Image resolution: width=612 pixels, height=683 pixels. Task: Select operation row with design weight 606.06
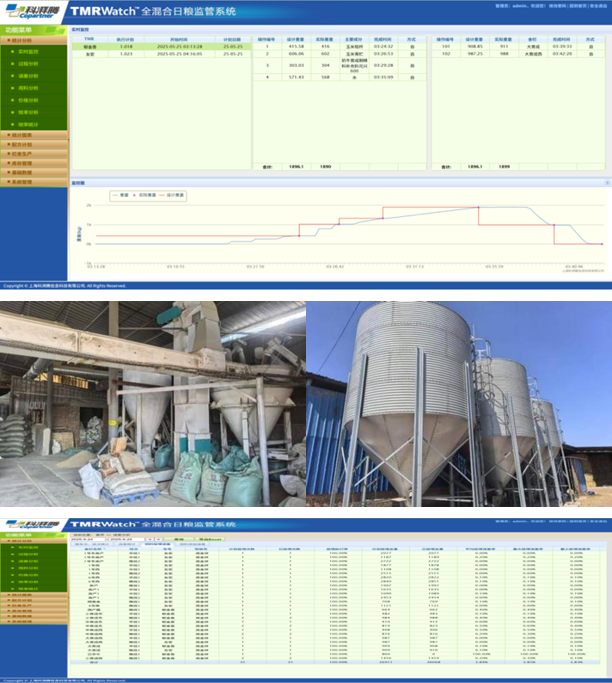pos(339,54)
